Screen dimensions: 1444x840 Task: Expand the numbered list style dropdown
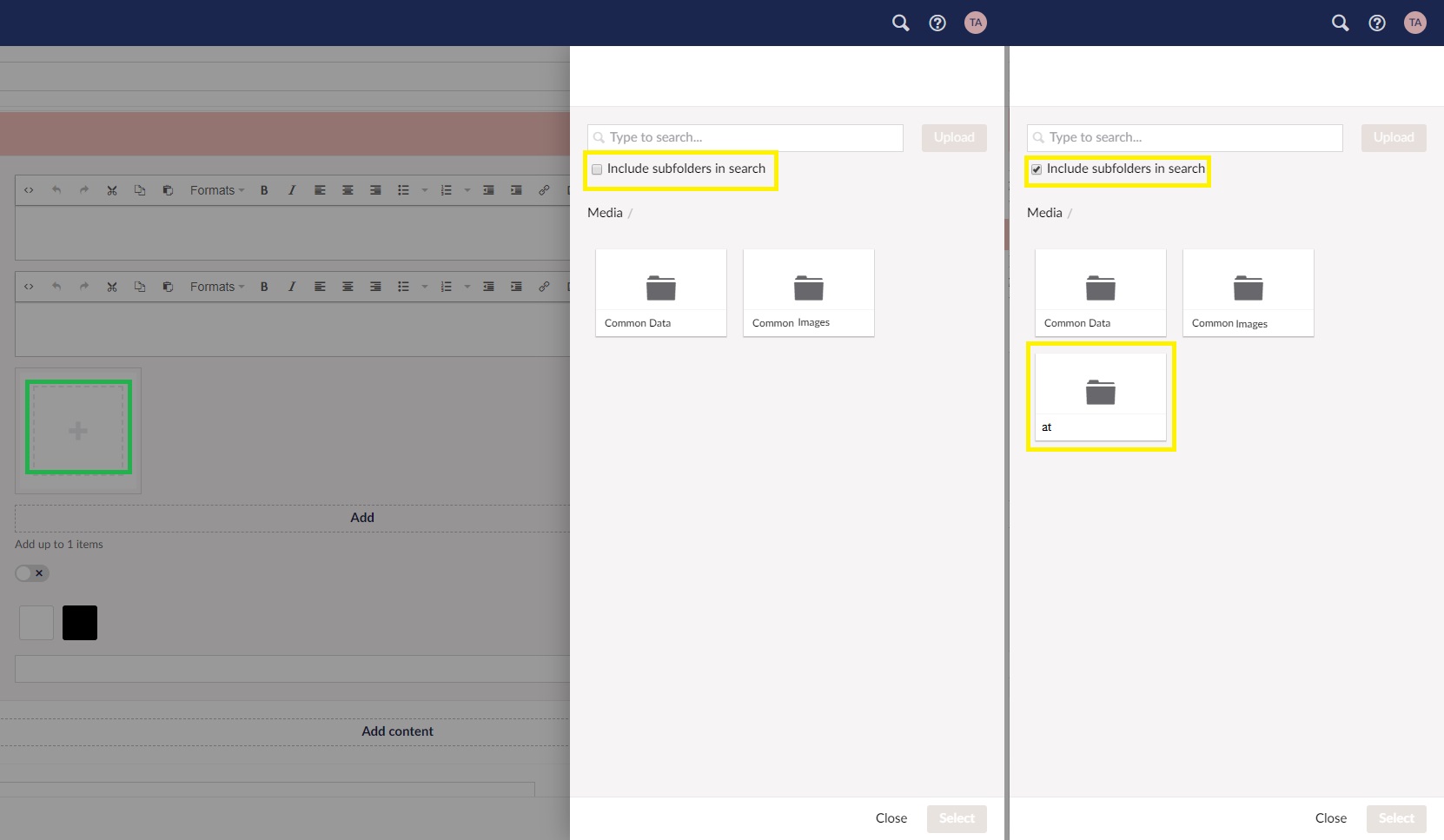pyautogui.click(x=467, y=190)
